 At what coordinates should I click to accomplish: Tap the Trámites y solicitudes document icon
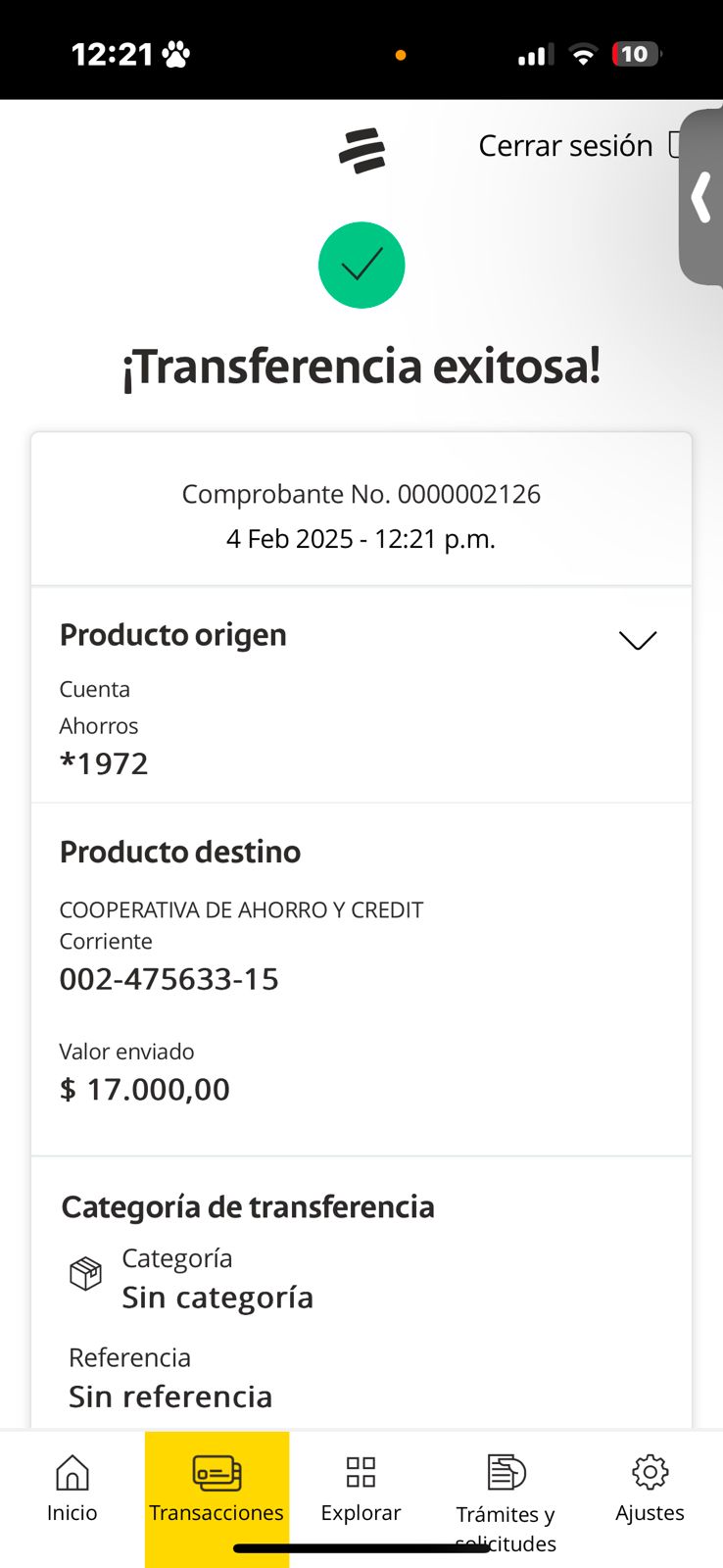coord(506,1472)
